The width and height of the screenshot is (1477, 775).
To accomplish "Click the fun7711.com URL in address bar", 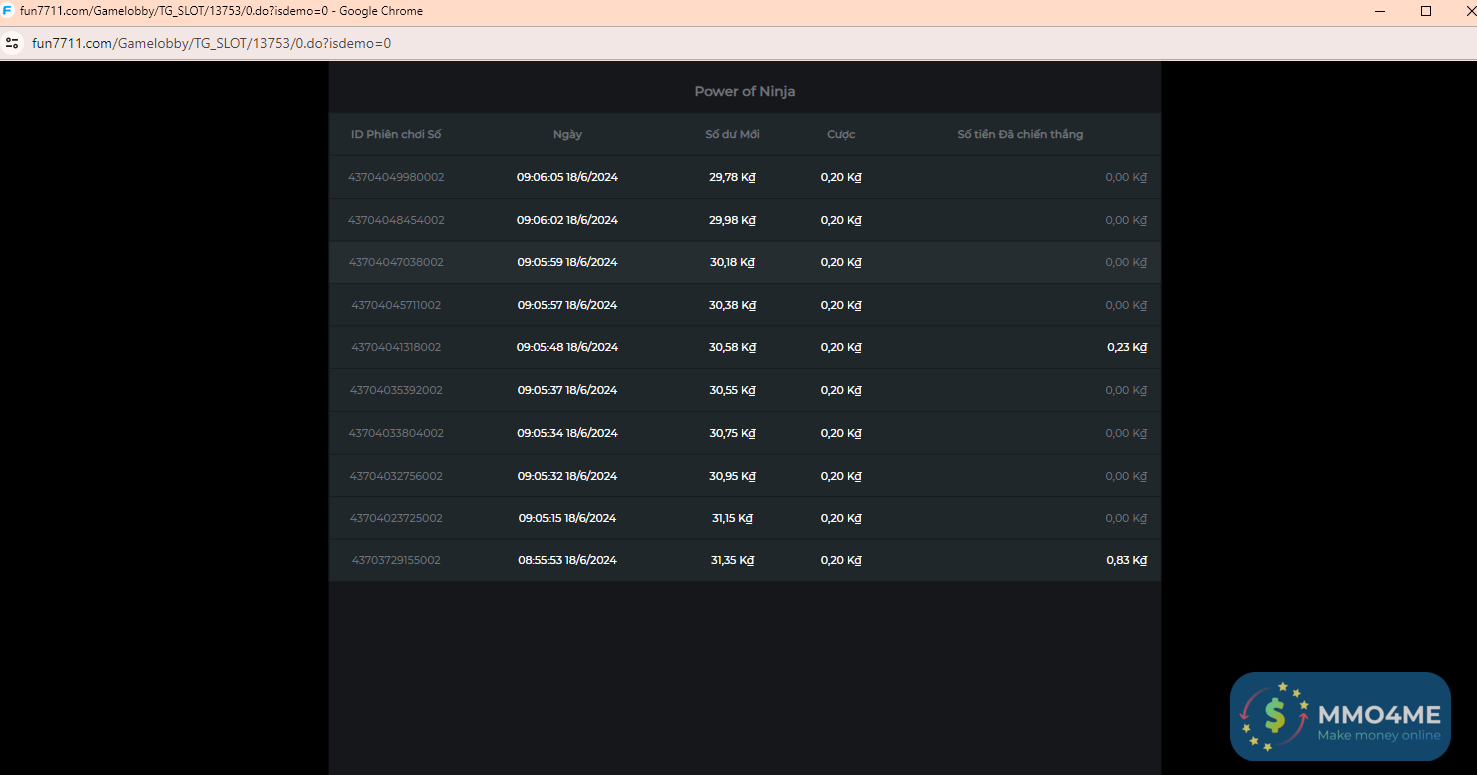I will click(x=211, y=43).
